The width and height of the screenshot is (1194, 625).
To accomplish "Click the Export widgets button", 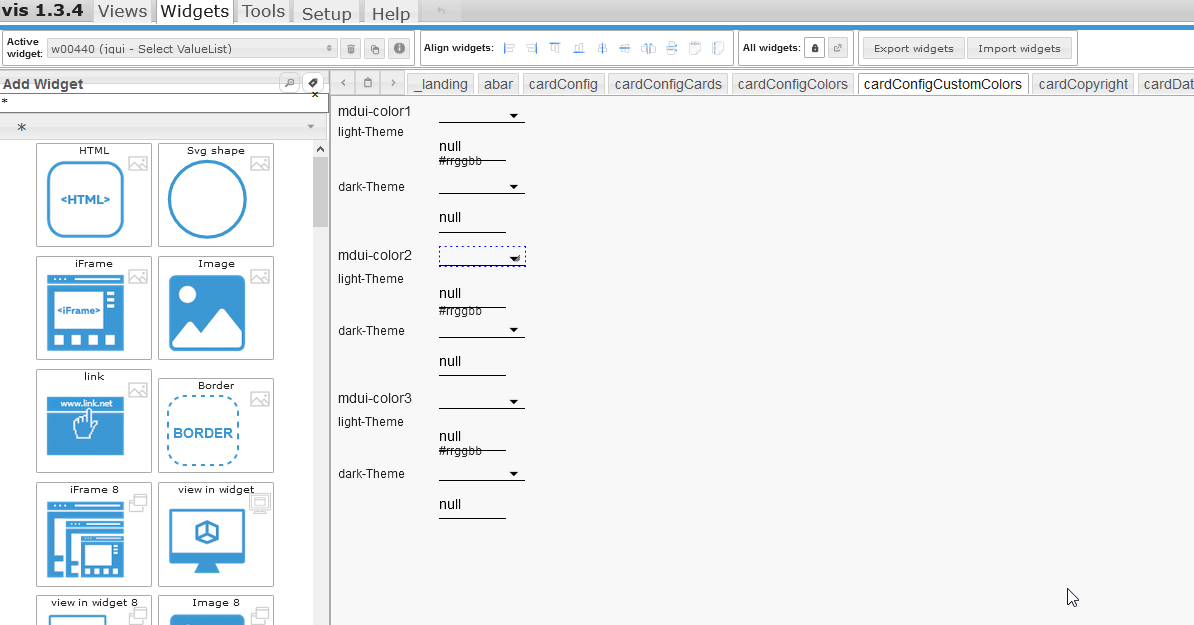I will point(913,48).
